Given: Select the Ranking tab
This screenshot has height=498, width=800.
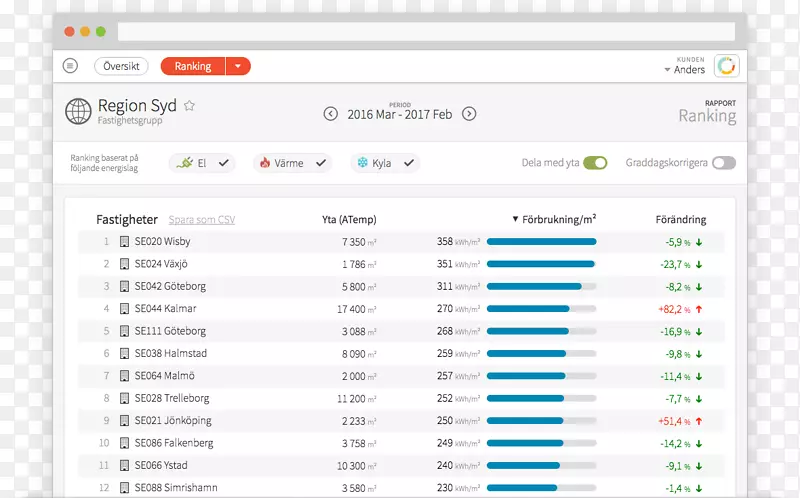Looking at the screenshot, I should 193,66.
